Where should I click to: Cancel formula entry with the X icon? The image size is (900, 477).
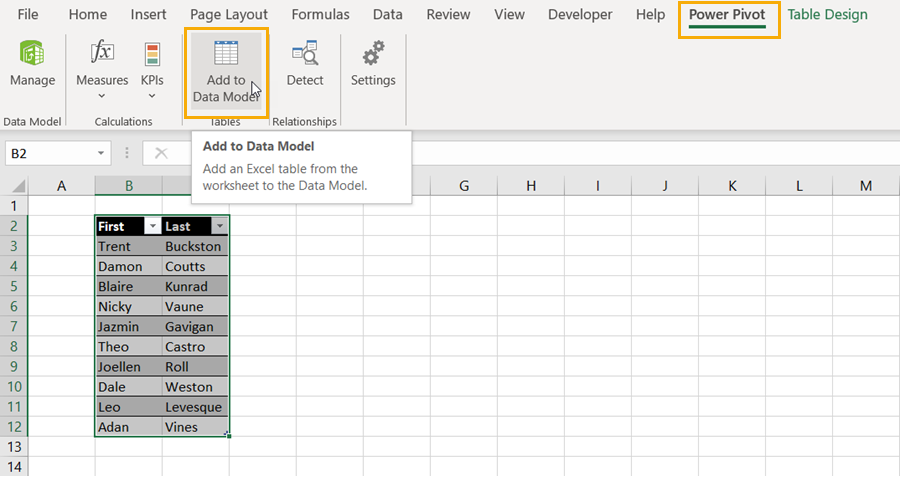tap(161, 153)
